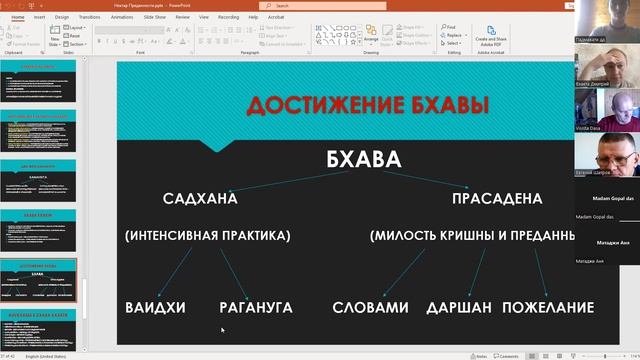Click the font name box
This screenshot has height=360, width=640.
click(x=121, y=30)
